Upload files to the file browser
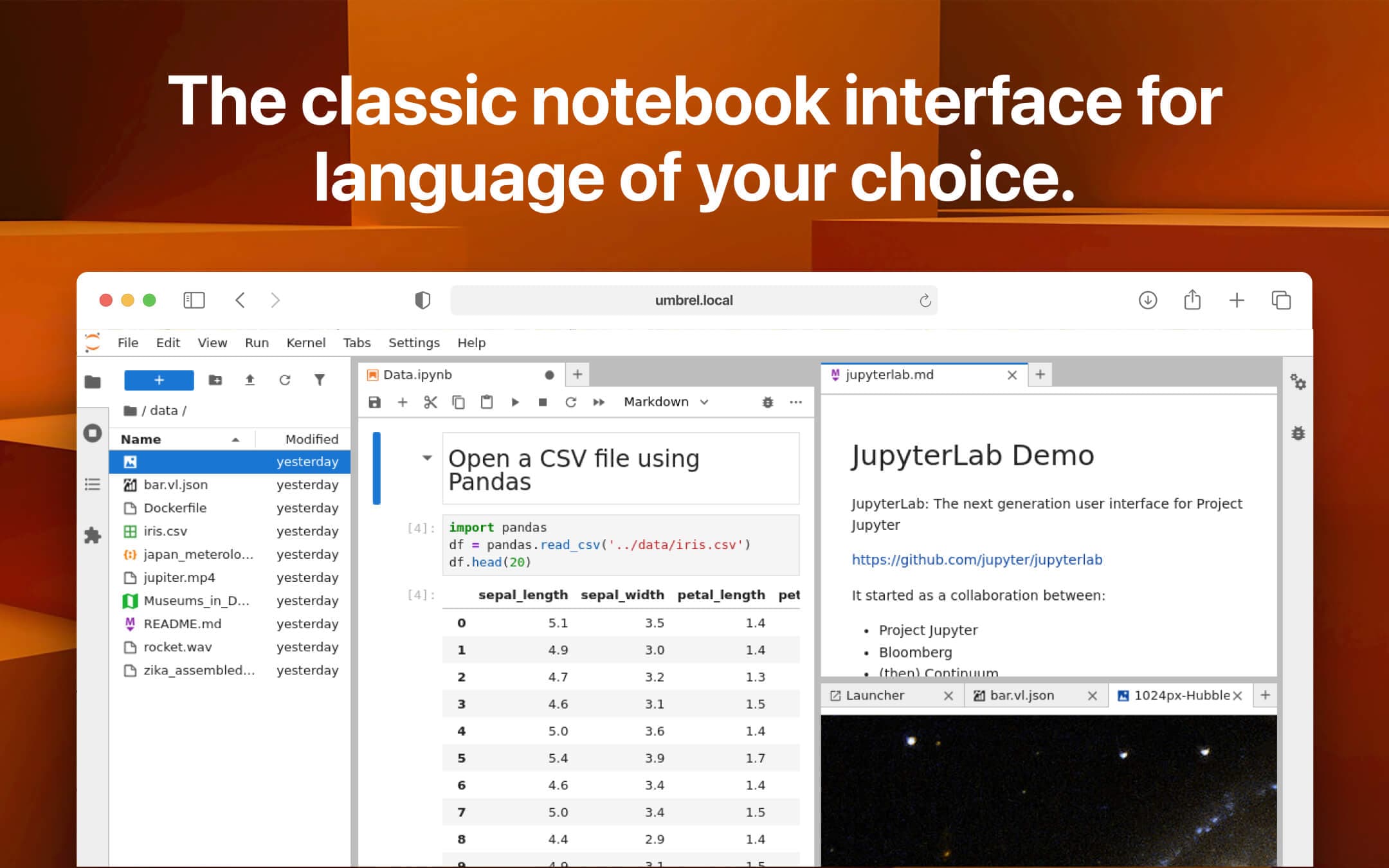Screen dimensions: 1389x868 (x=250, y=380)
